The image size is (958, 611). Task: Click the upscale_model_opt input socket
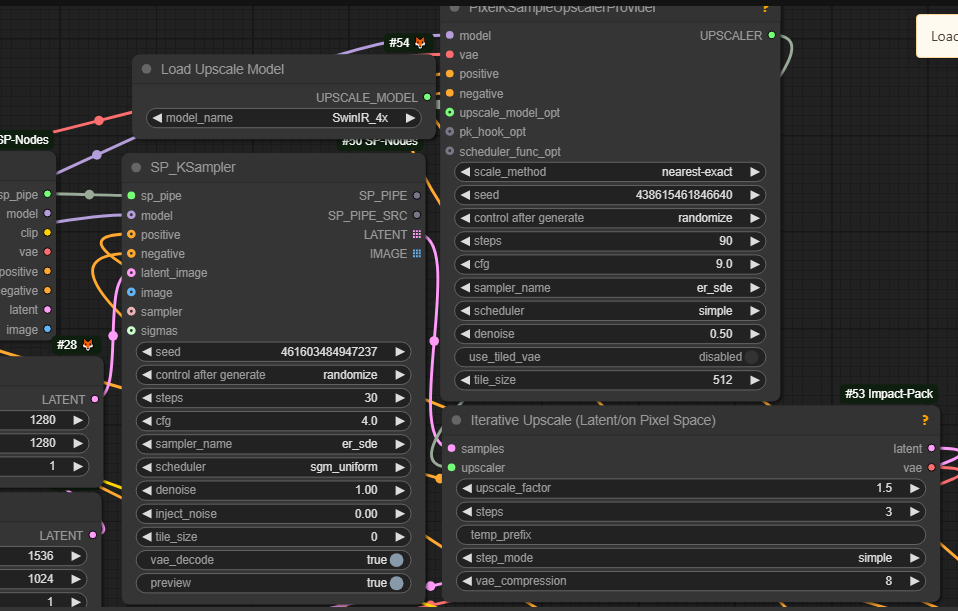(x=450, y=112)
